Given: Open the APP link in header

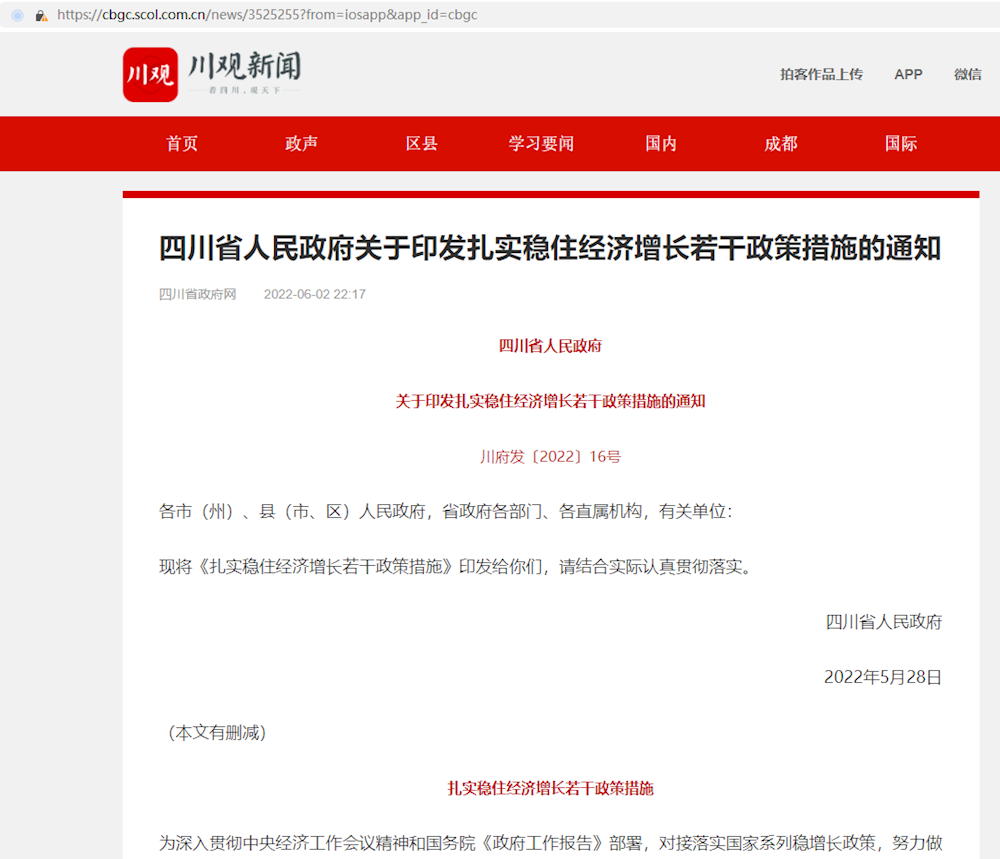Looking at the screenshot, I should click(x=908, y=75).
